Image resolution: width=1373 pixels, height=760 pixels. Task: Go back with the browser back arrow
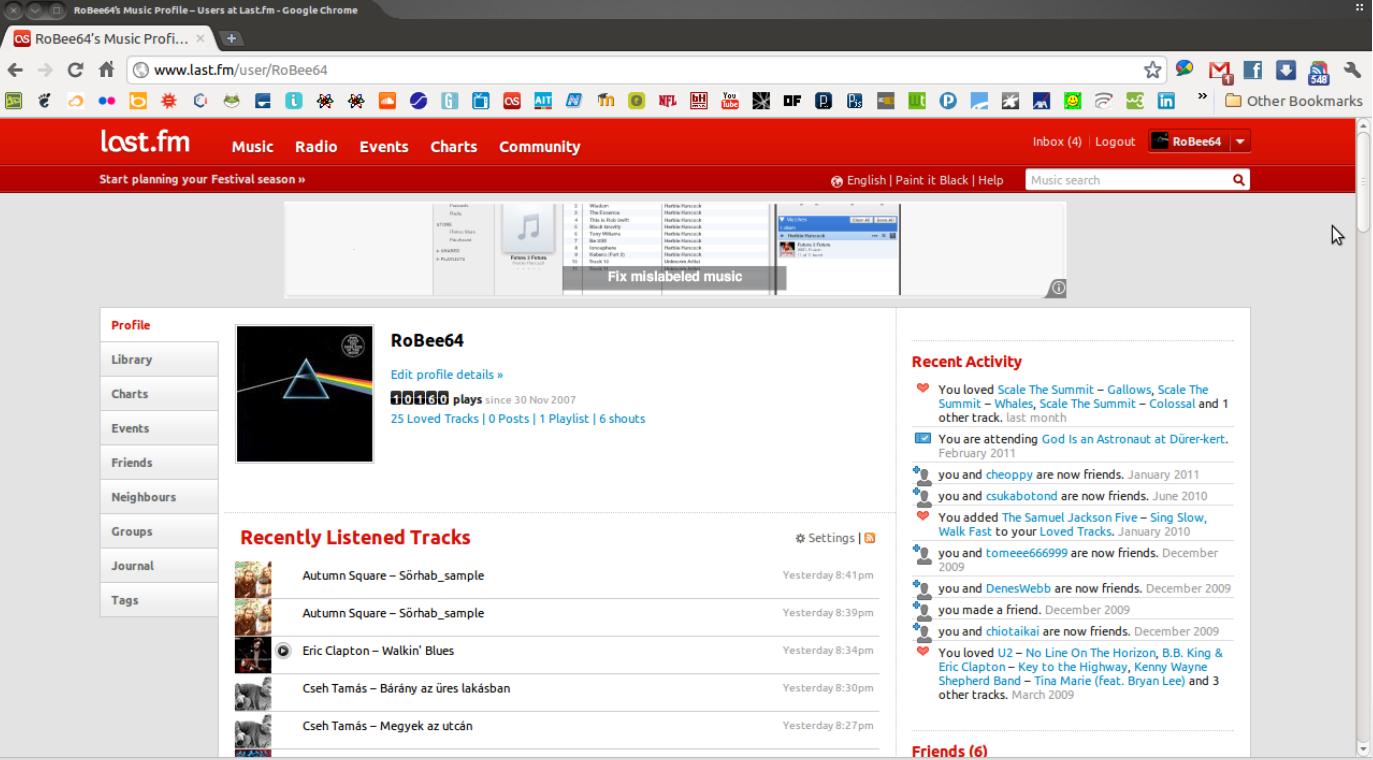[15, 71]
